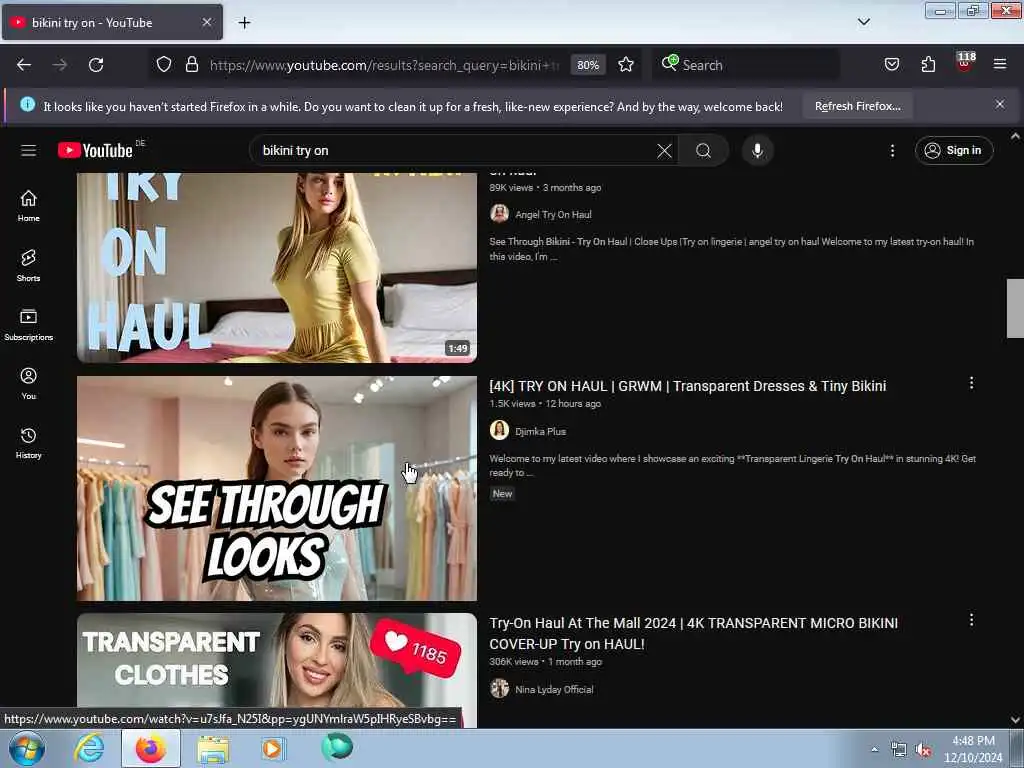Click the Firefox Search box in the toolbar

[746, 65]
